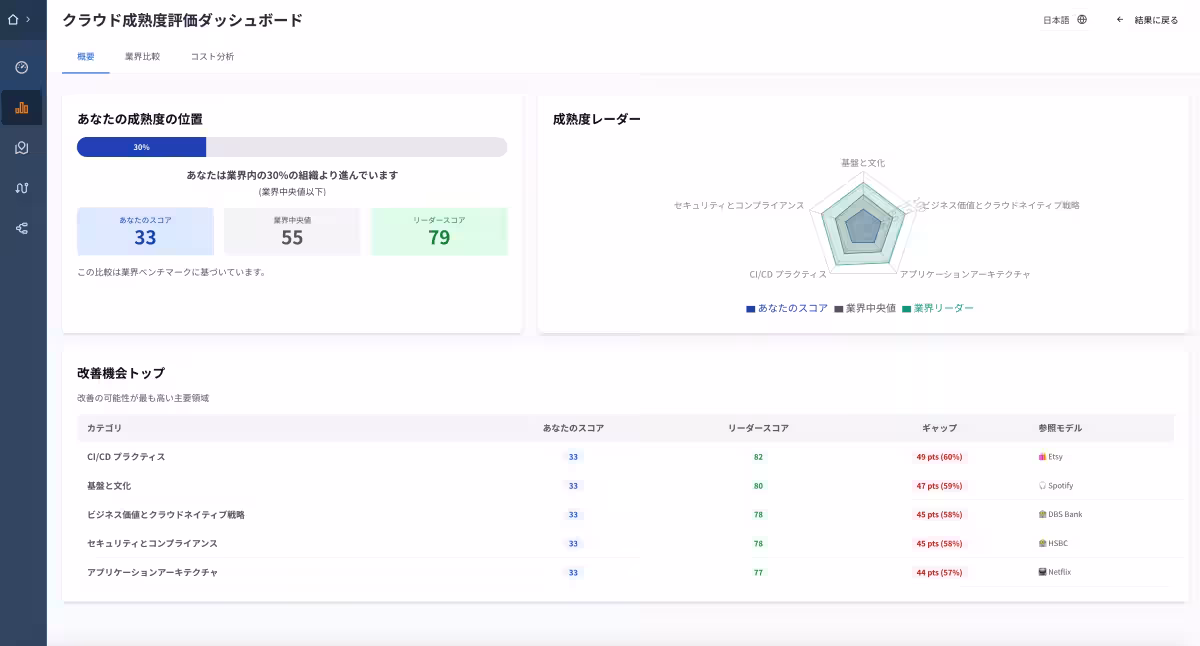1200x646 pixels.
Task: Open the speedometer gauge sidebar icon
Action: tap(22, 67)
